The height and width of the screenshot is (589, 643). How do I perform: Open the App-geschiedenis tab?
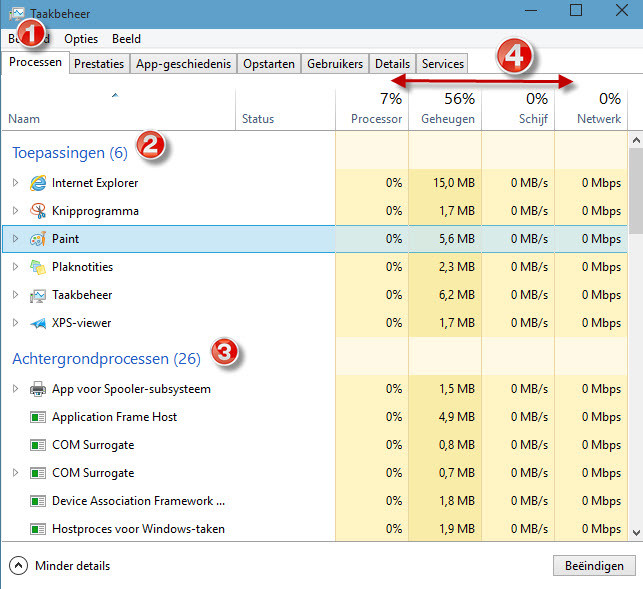183,64
